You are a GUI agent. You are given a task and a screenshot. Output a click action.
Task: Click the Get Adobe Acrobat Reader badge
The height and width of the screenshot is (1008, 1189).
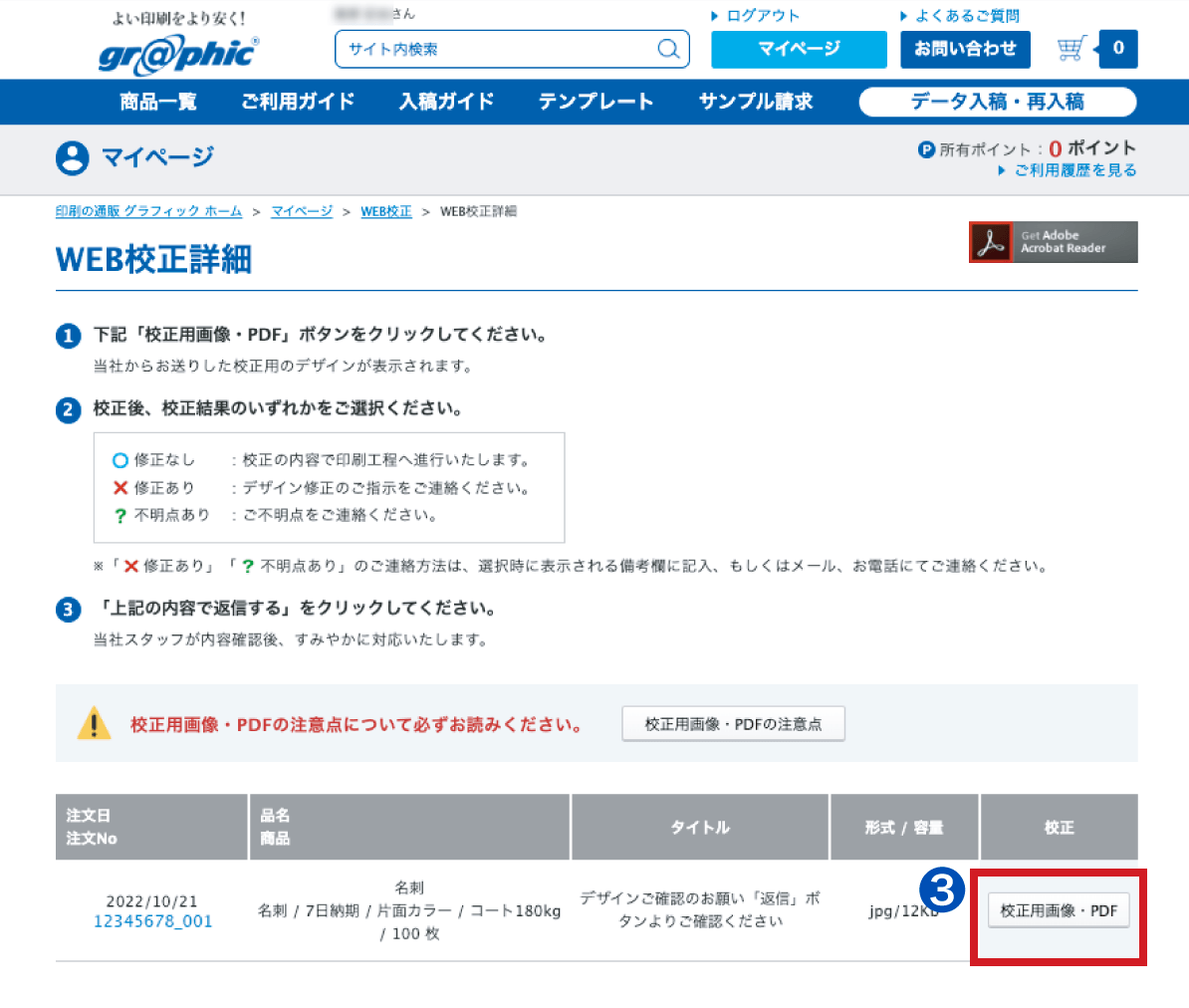[x=1053, y=242]
